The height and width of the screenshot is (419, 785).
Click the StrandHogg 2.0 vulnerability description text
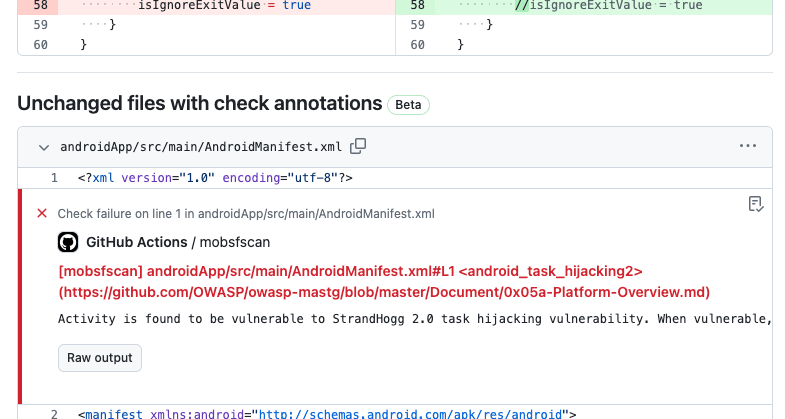tap(415, 319)
